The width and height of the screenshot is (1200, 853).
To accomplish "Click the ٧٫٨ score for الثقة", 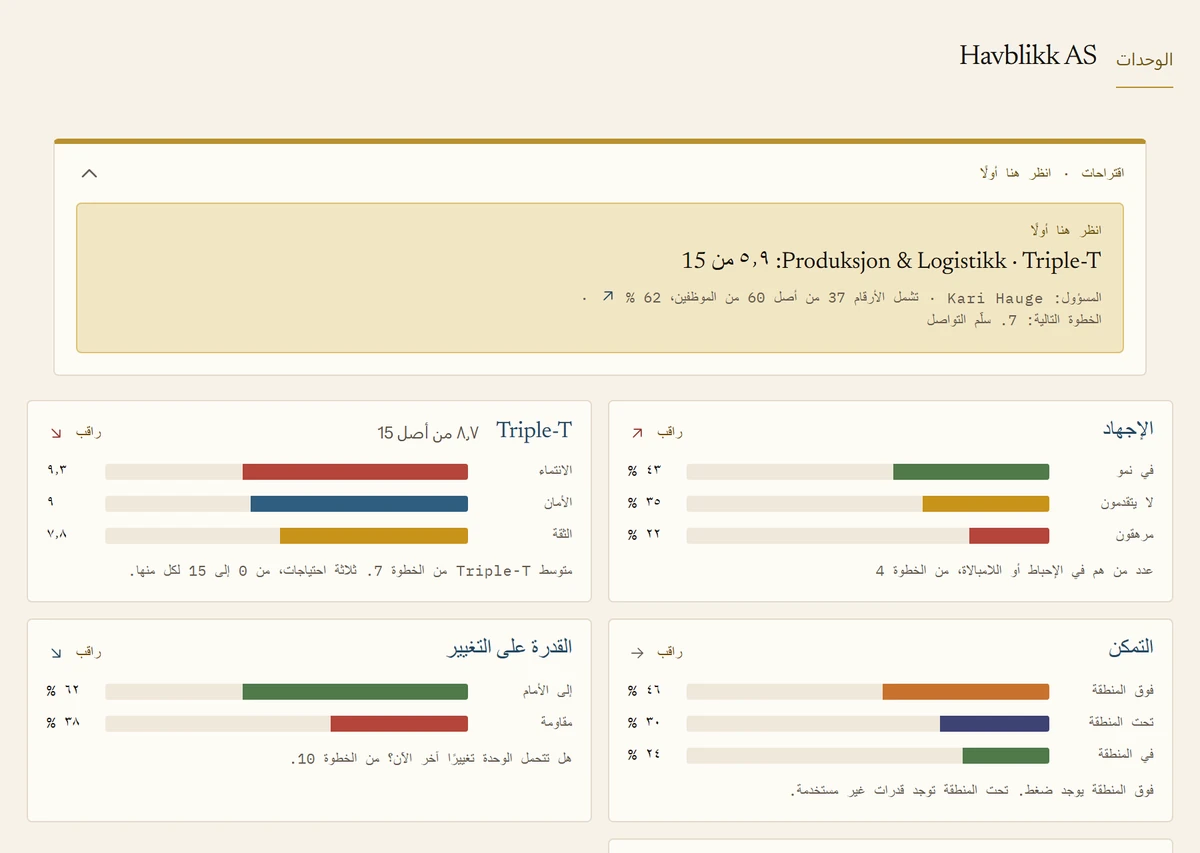I will pos(57,535).
